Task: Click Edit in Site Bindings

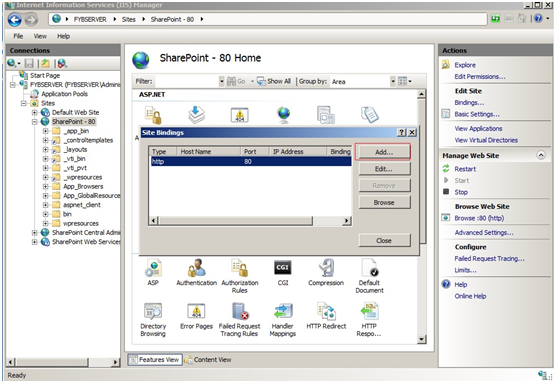Action: coord(384,169)
